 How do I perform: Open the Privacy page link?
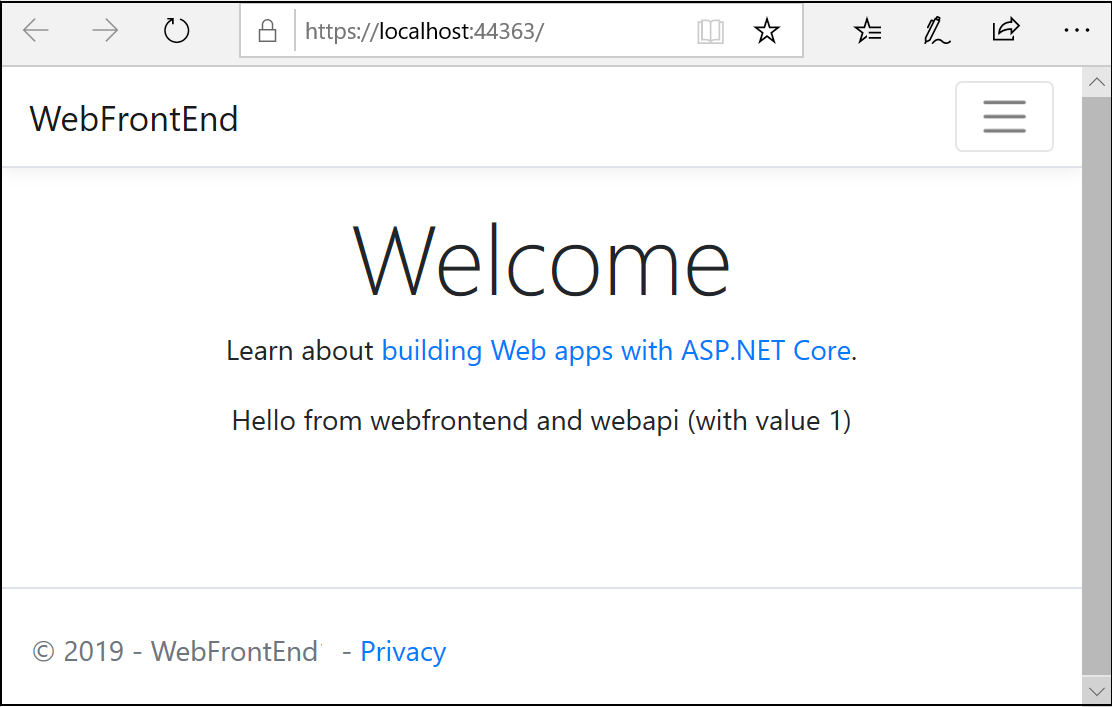click(x=402, y=651)
